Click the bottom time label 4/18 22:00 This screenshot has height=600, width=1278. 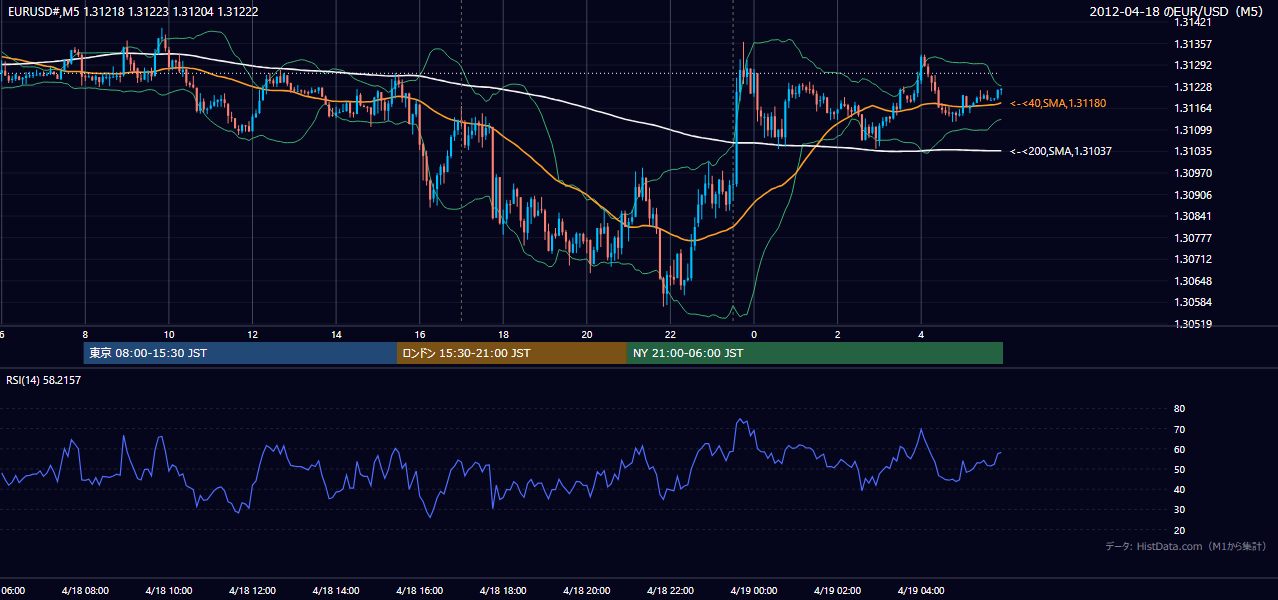(x=670, y=590)
